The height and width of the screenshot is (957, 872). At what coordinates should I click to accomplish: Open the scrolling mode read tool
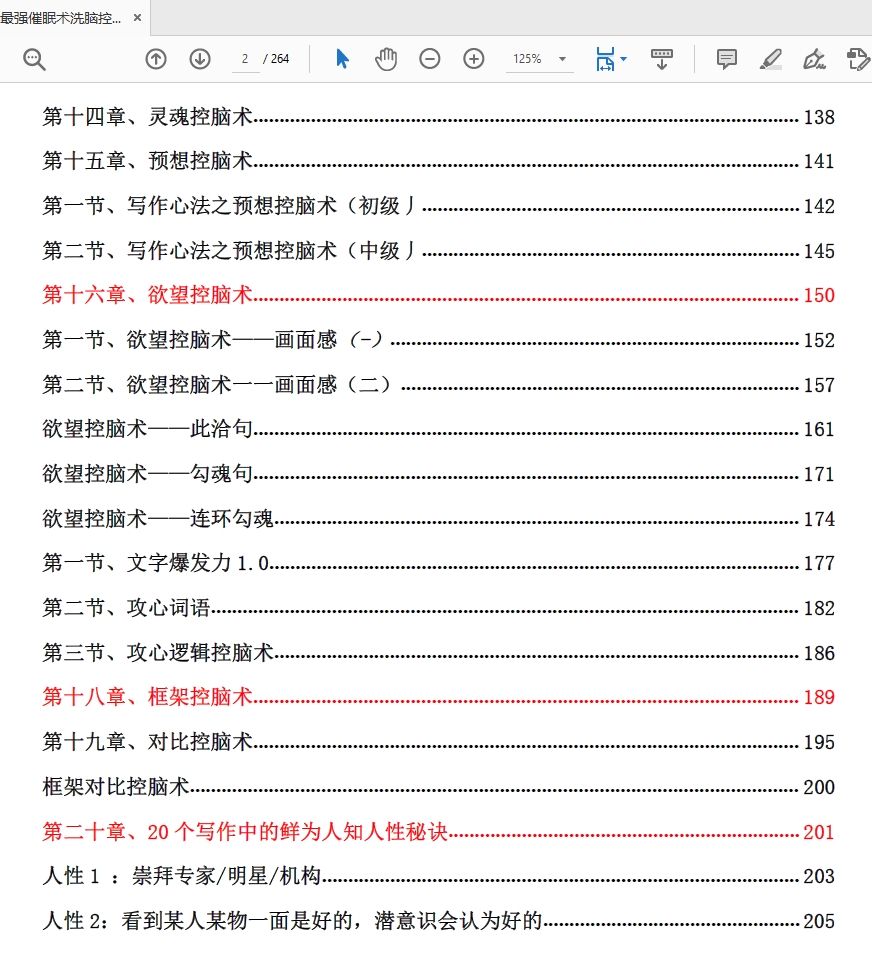tap(661, 59)
